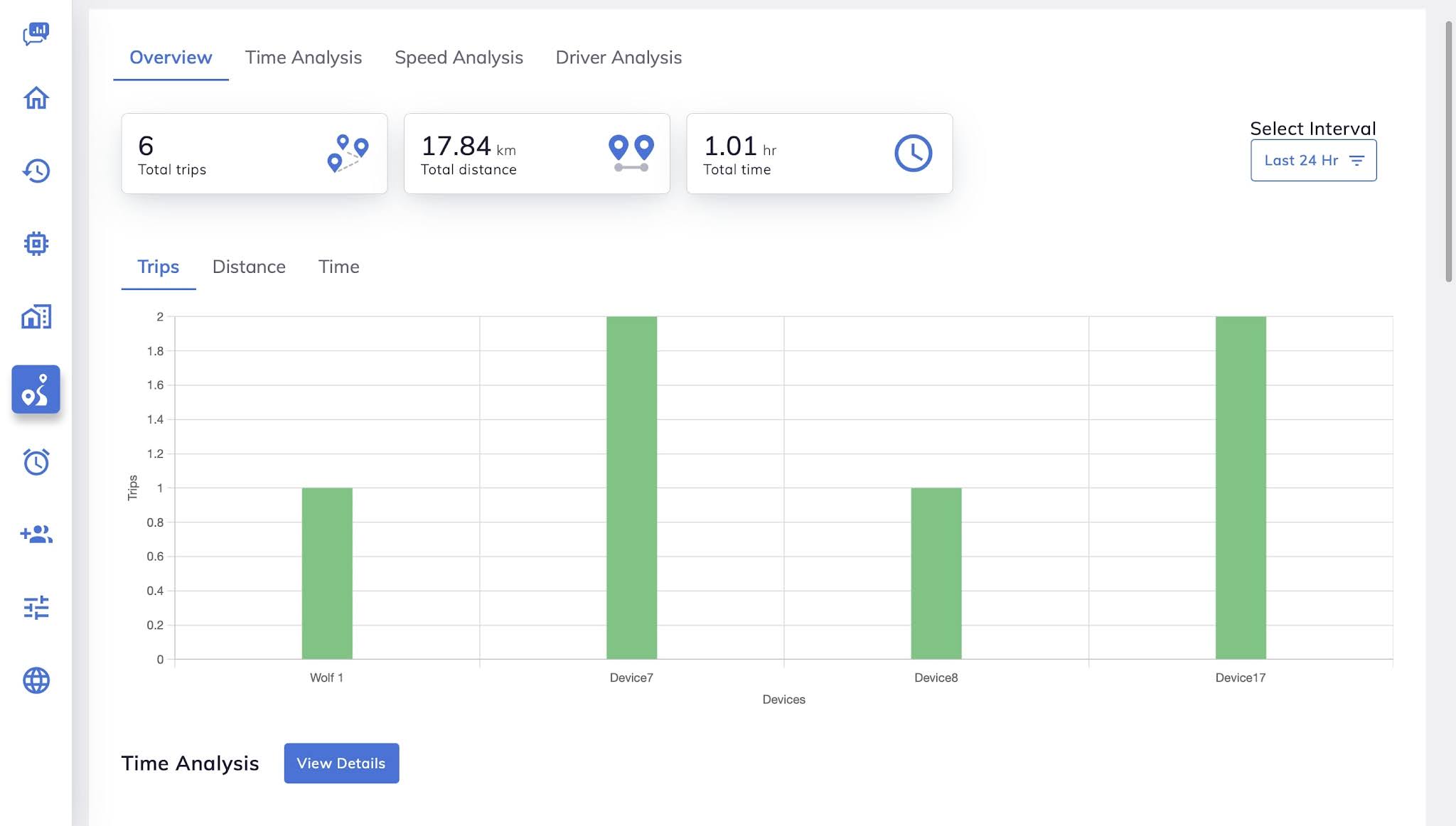This screenshot has width=1456, height=826.
Task: Open the Driver Analysis tab
Action: click(x=619, y=58)
